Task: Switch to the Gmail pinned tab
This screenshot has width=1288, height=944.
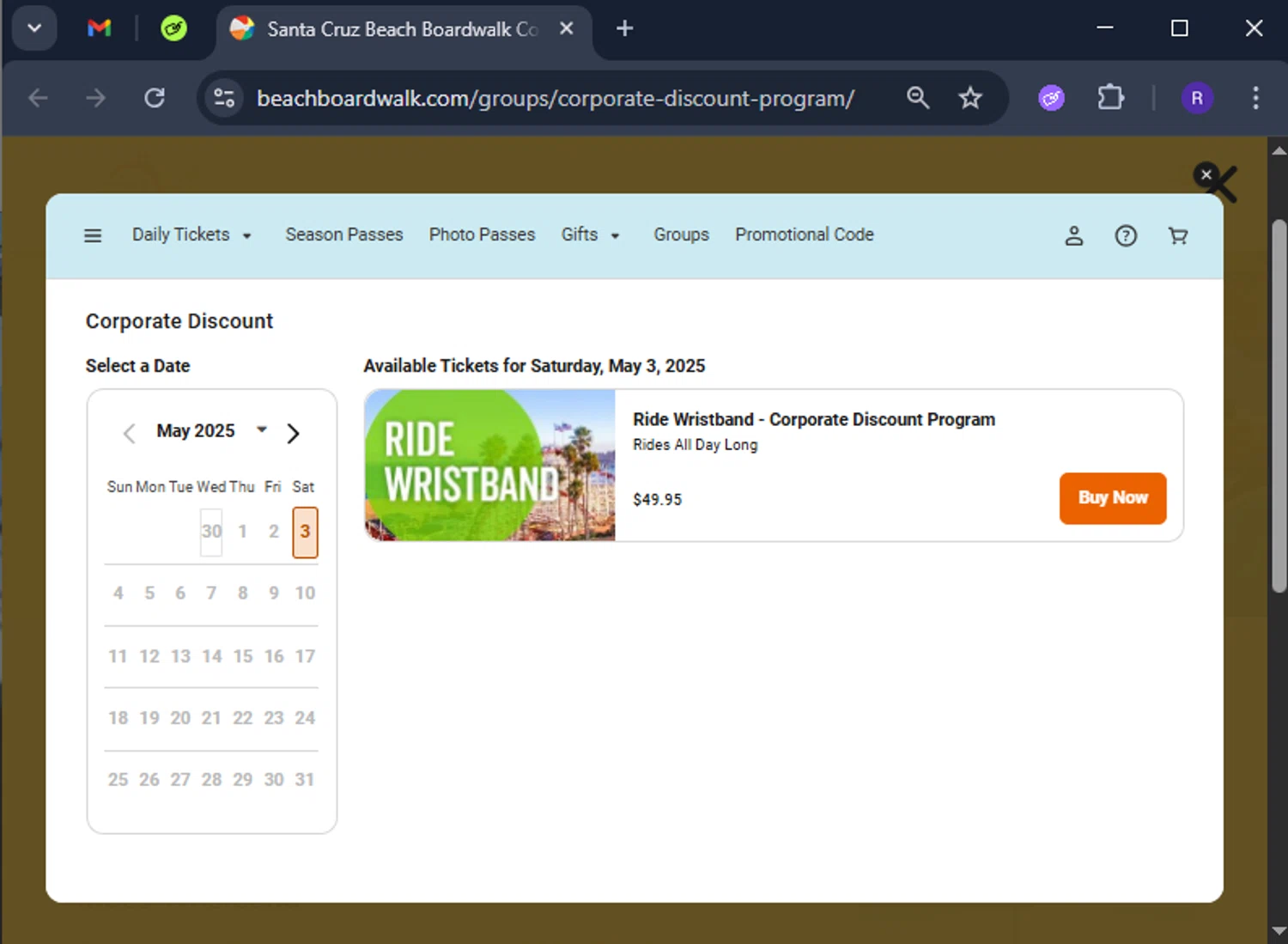Action: coord(100,28)
